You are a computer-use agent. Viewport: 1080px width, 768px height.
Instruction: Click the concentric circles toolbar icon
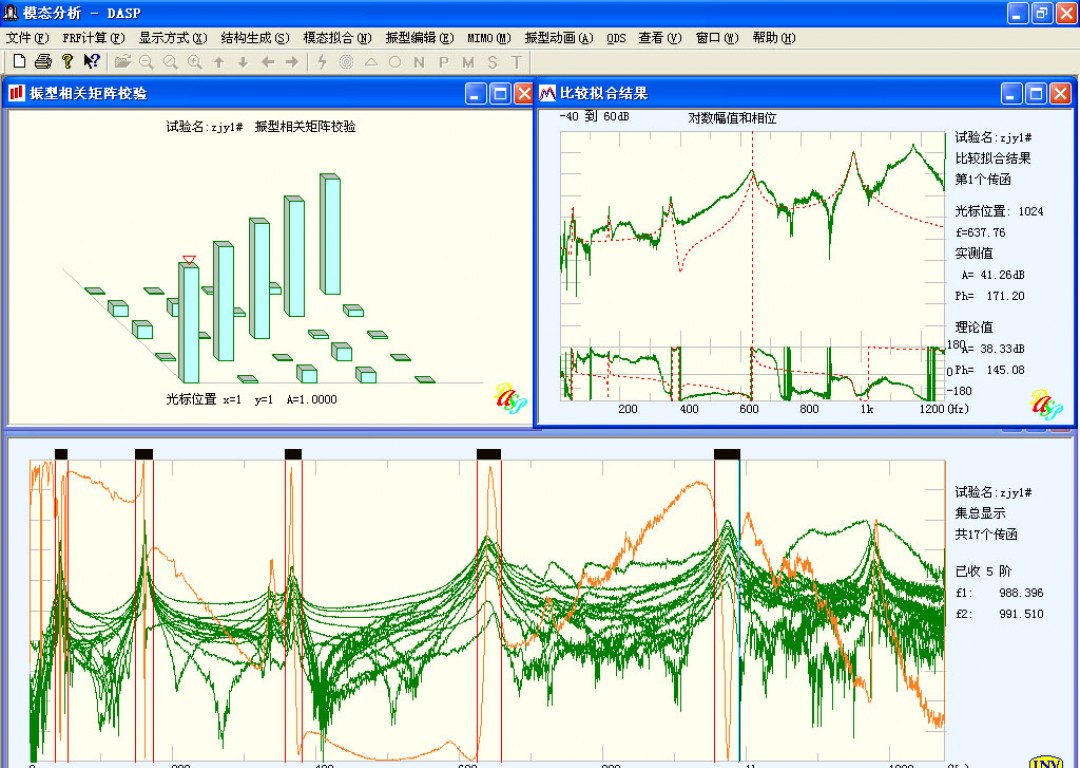point(346,62)
